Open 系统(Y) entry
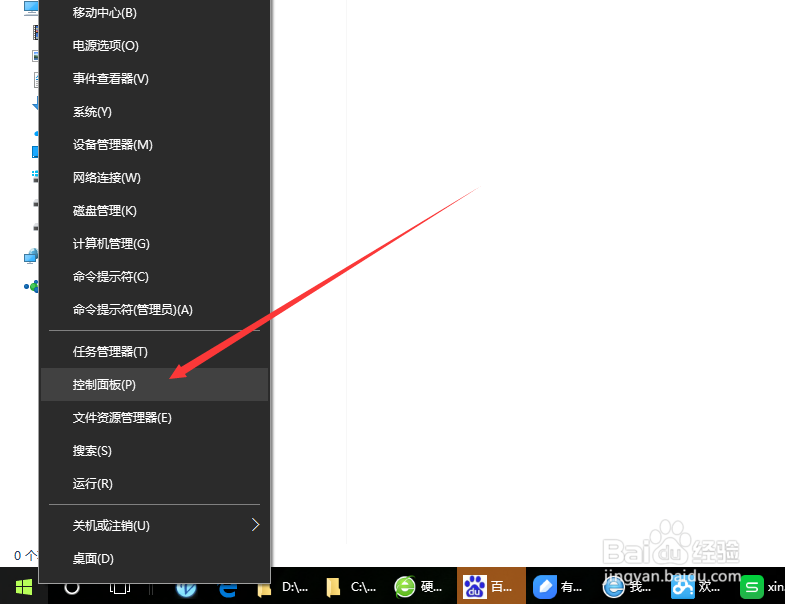 pos(154,112)
